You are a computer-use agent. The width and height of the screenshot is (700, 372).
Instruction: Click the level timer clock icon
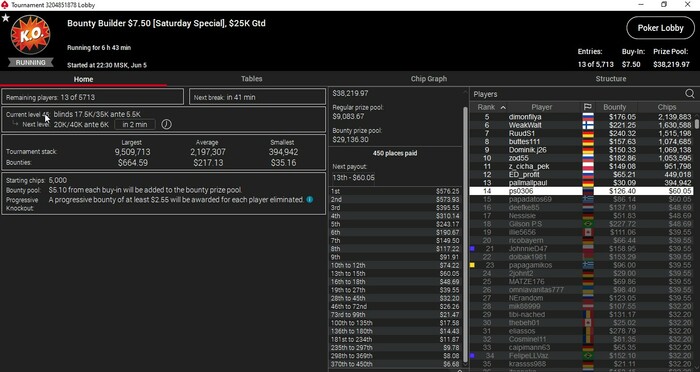166,125
